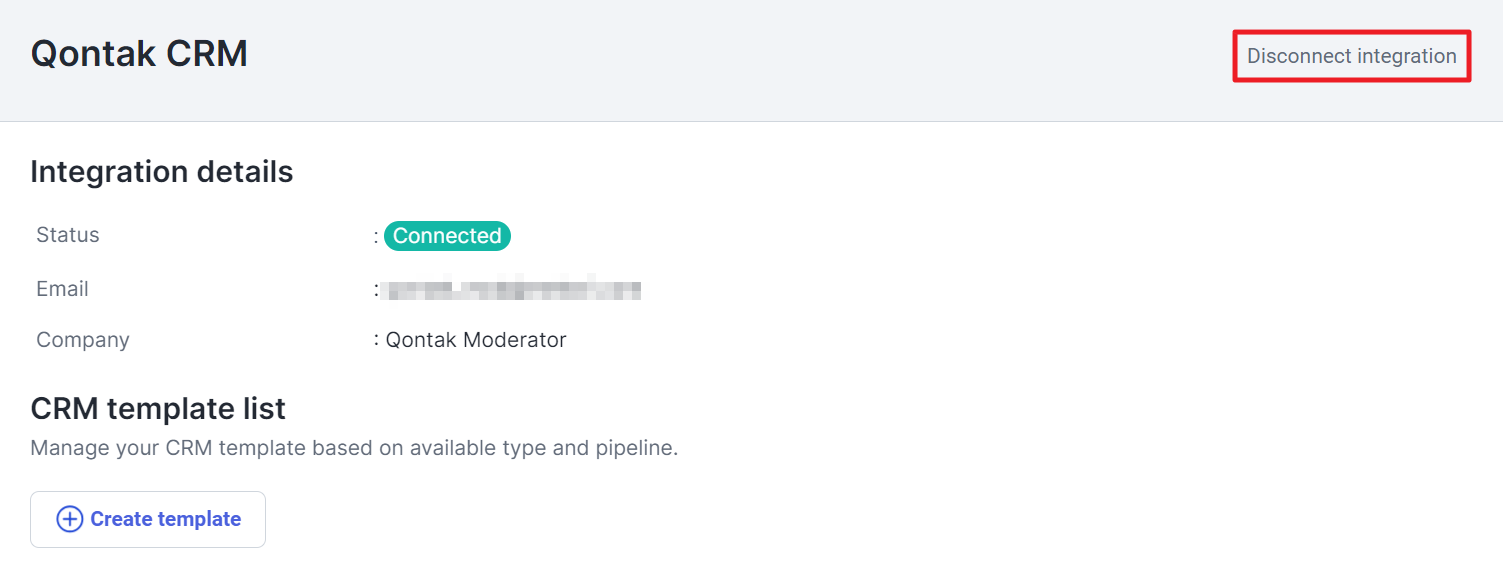
Task: Click the word integration in top-right link
Action: tap(1405, 56)
